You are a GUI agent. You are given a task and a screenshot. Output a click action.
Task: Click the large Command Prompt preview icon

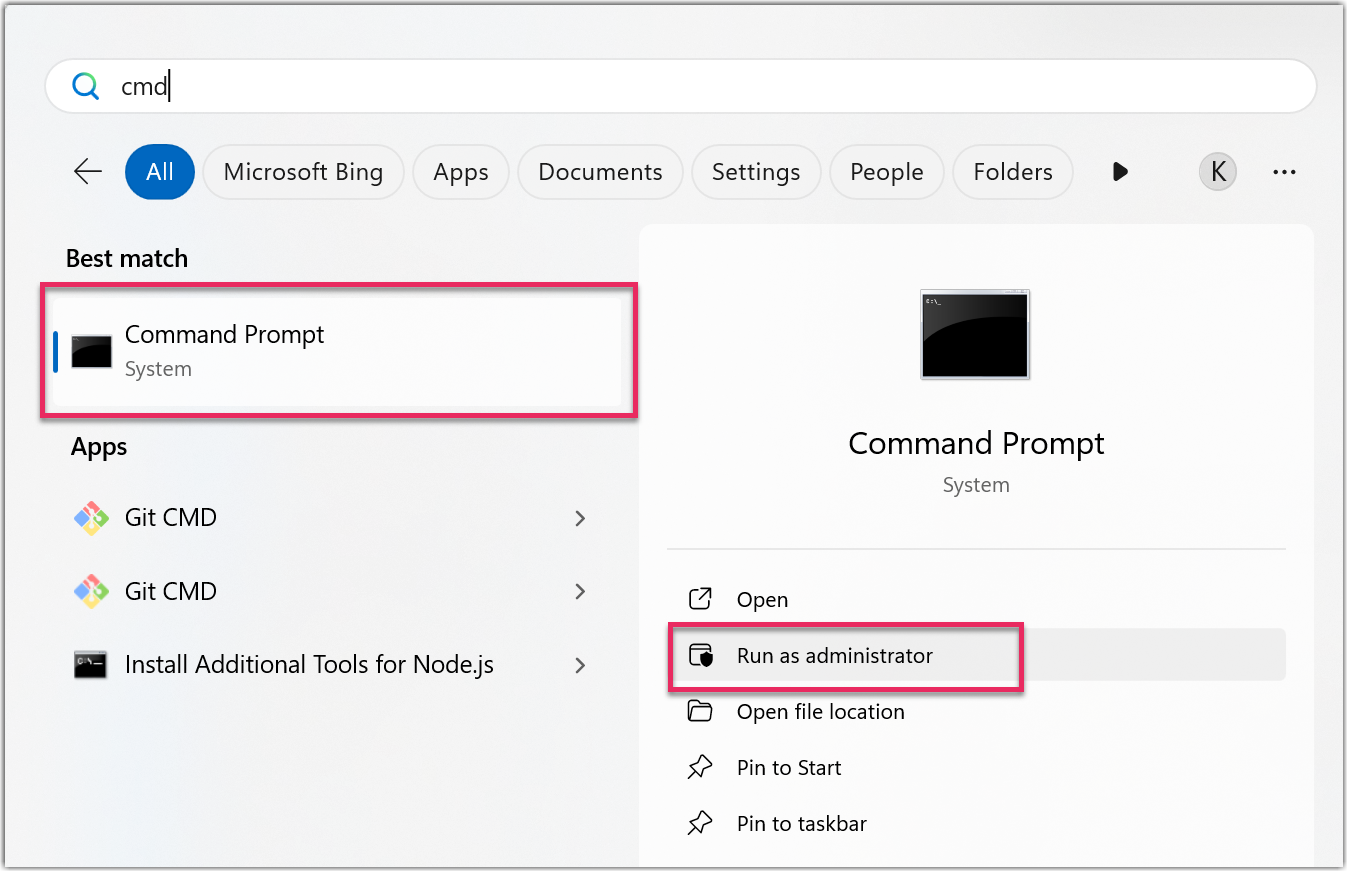[975, 334]
